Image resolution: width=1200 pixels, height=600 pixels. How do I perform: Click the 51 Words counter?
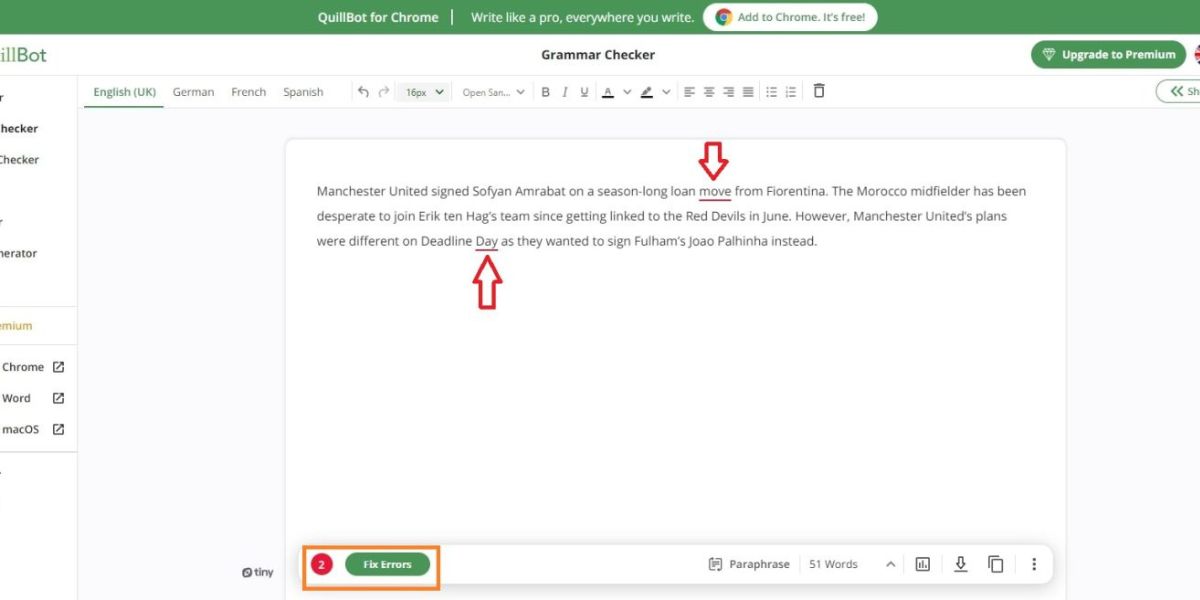pos(834,565)
